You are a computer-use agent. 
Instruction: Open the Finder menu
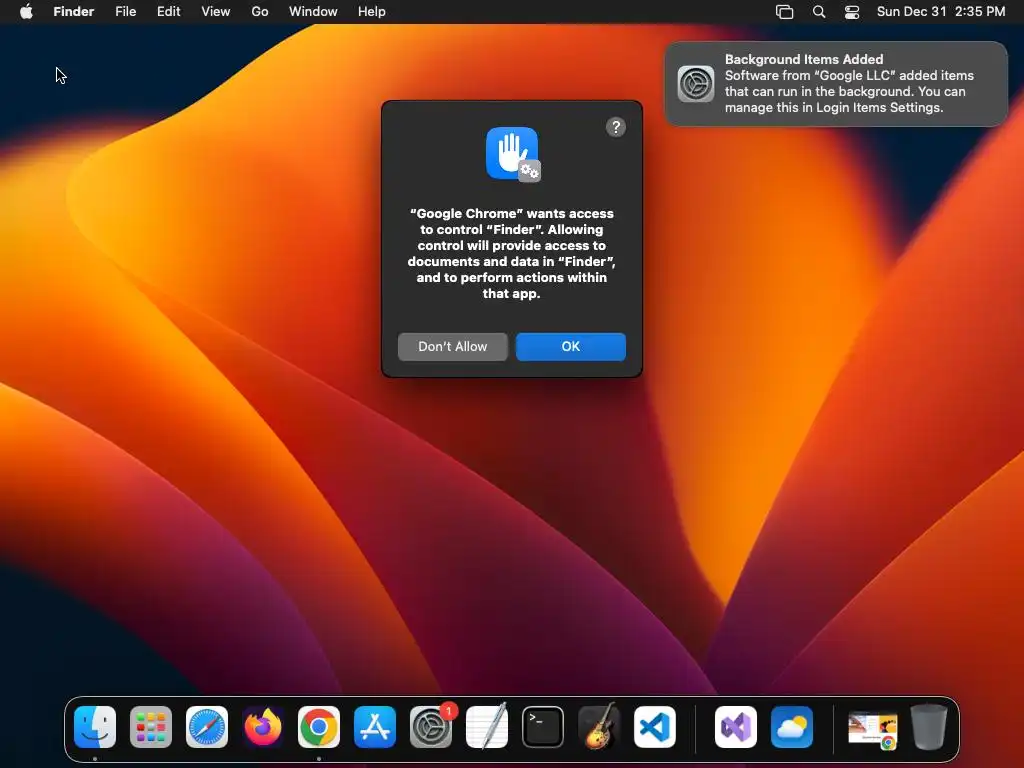pos(74,12)
